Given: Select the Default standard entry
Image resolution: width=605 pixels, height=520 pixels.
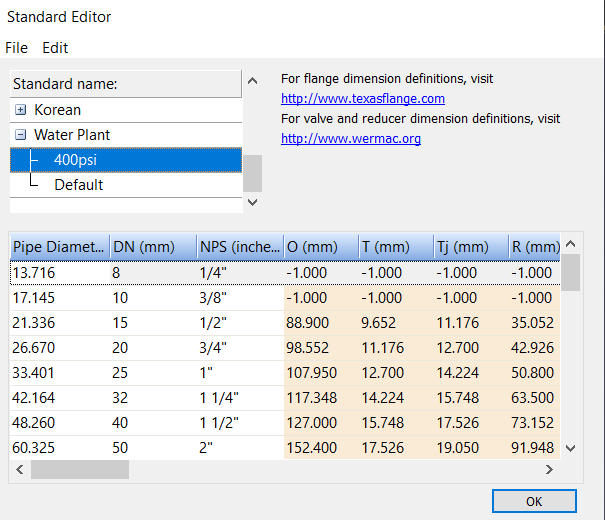Looking at the screenshot, I should click(78, 185).
